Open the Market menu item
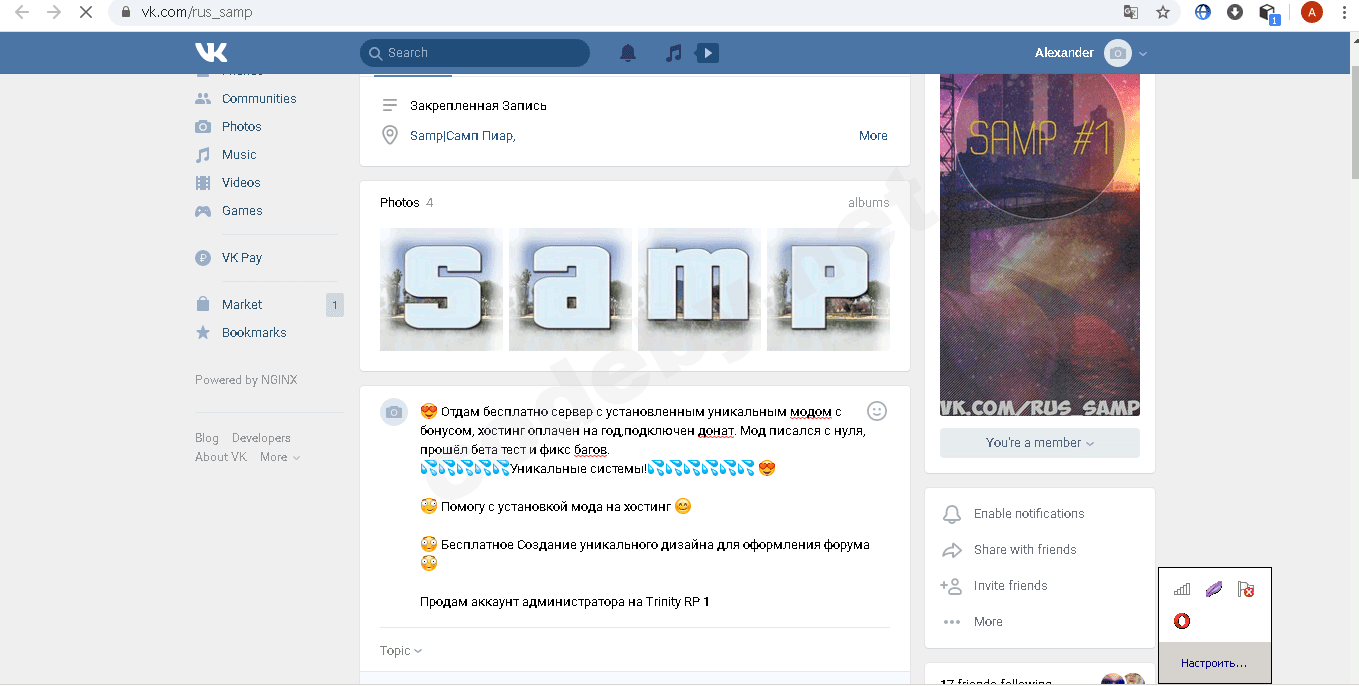 click(x=242, y=305)
